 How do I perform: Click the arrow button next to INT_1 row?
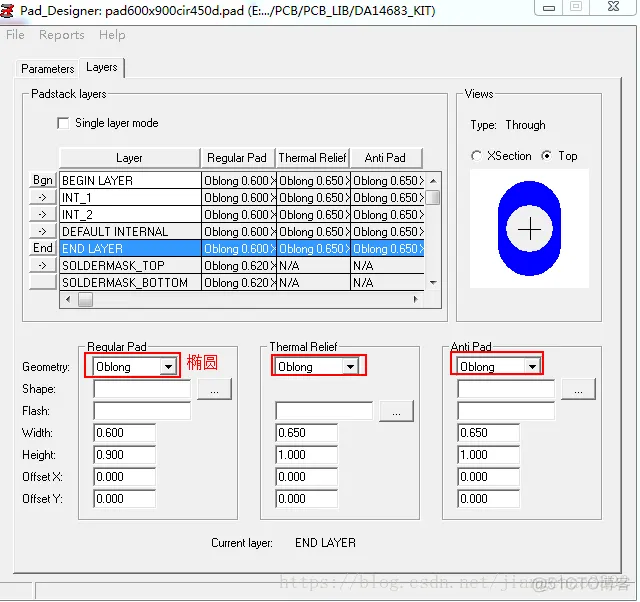[42, 198]
